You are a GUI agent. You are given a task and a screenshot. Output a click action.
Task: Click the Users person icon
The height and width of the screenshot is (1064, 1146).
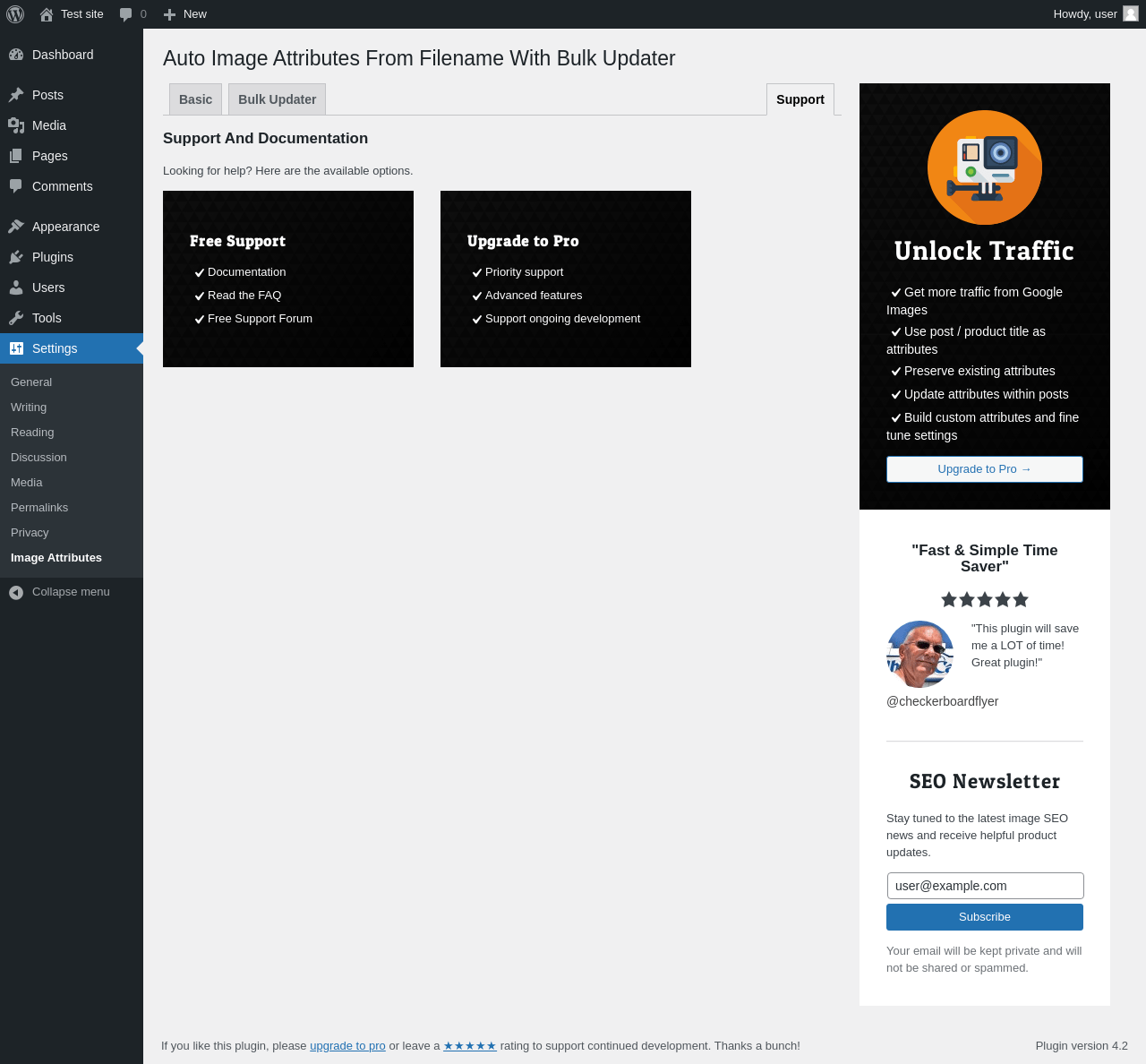click(x=16, y=287)
